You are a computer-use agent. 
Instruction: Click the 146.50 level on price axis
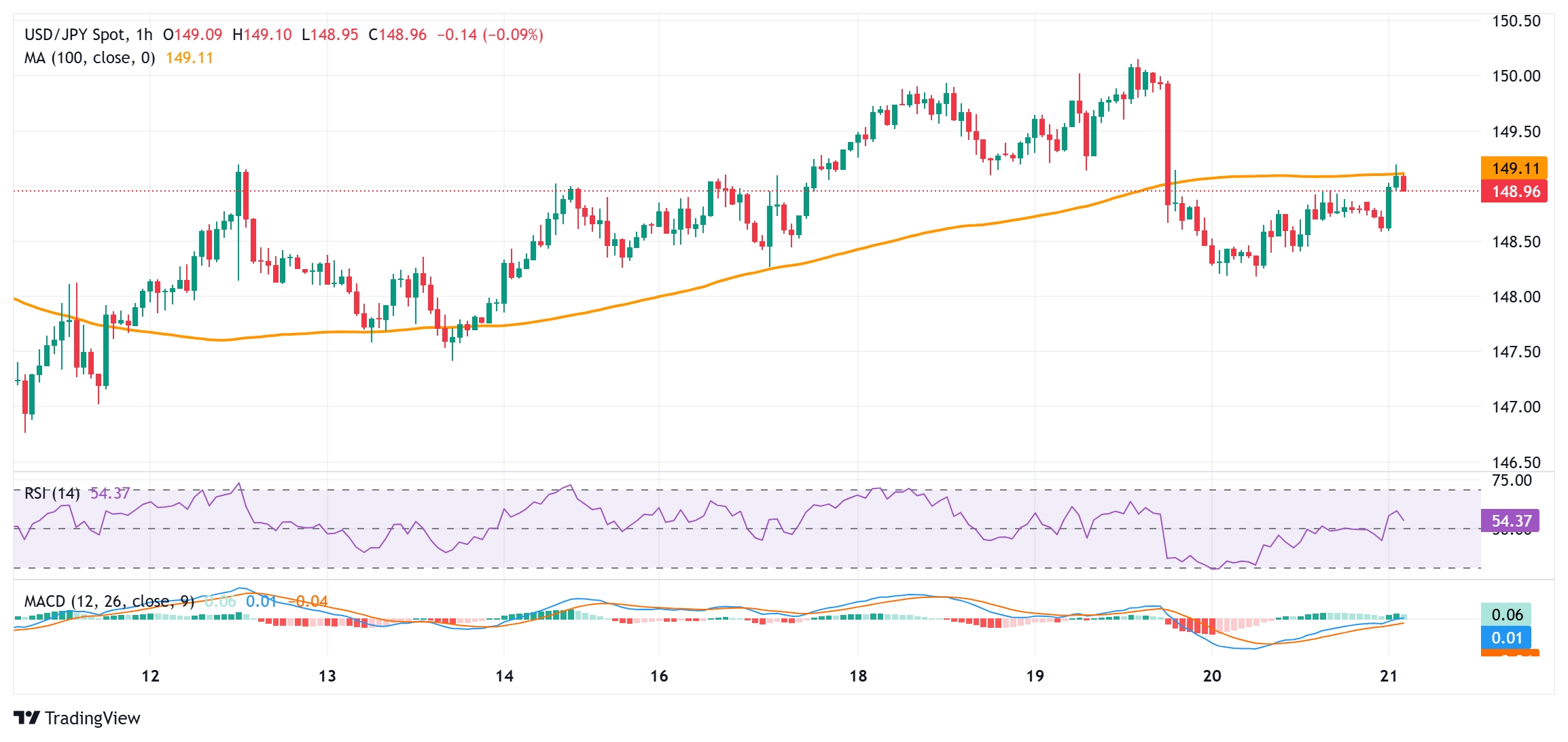1516,463
